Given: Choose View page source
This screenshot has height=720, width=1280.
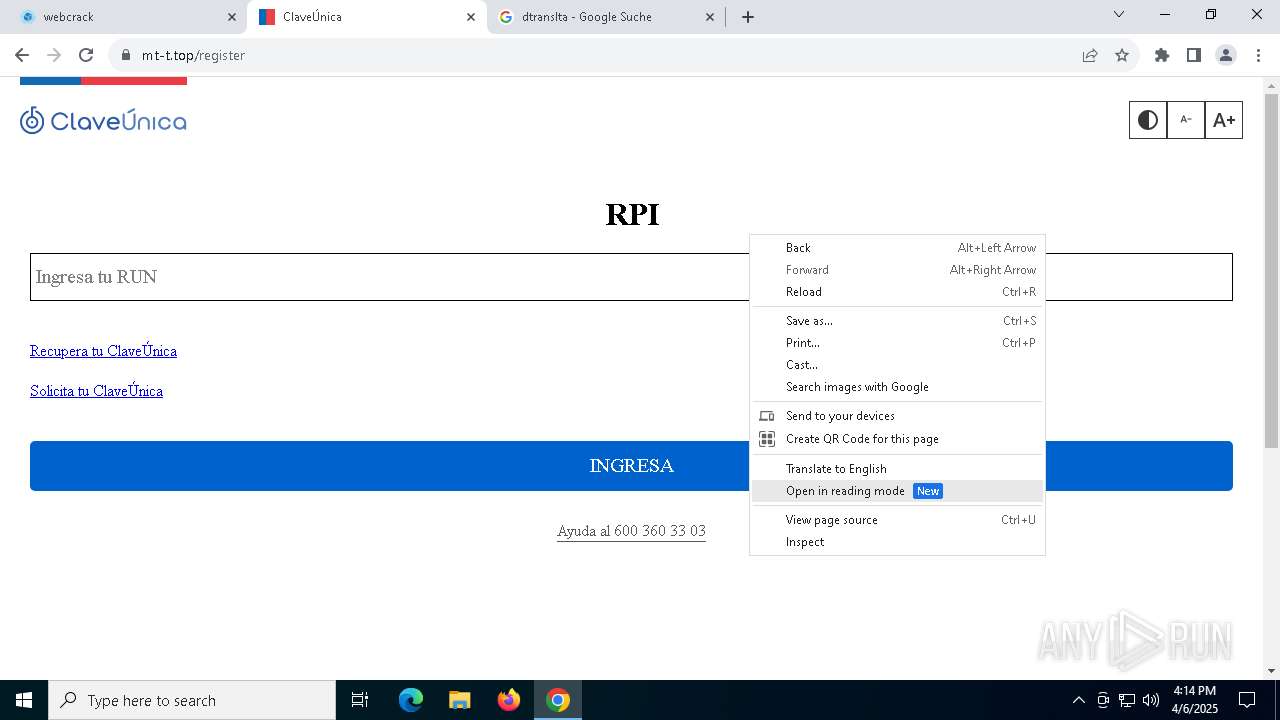Looking at the screenshot, I should pyautogui.click(x=897, y=520).
